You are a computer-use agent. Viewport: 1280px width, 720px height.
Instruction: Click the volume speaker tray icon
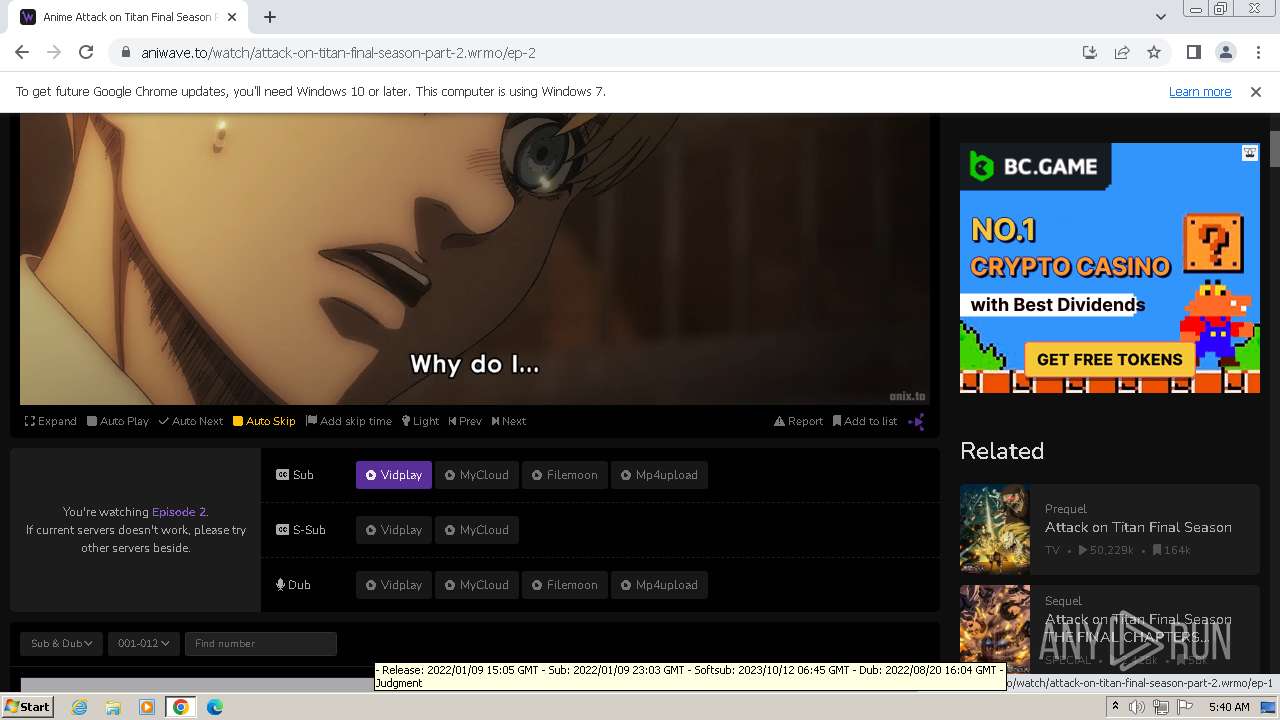coord(1137,707)
